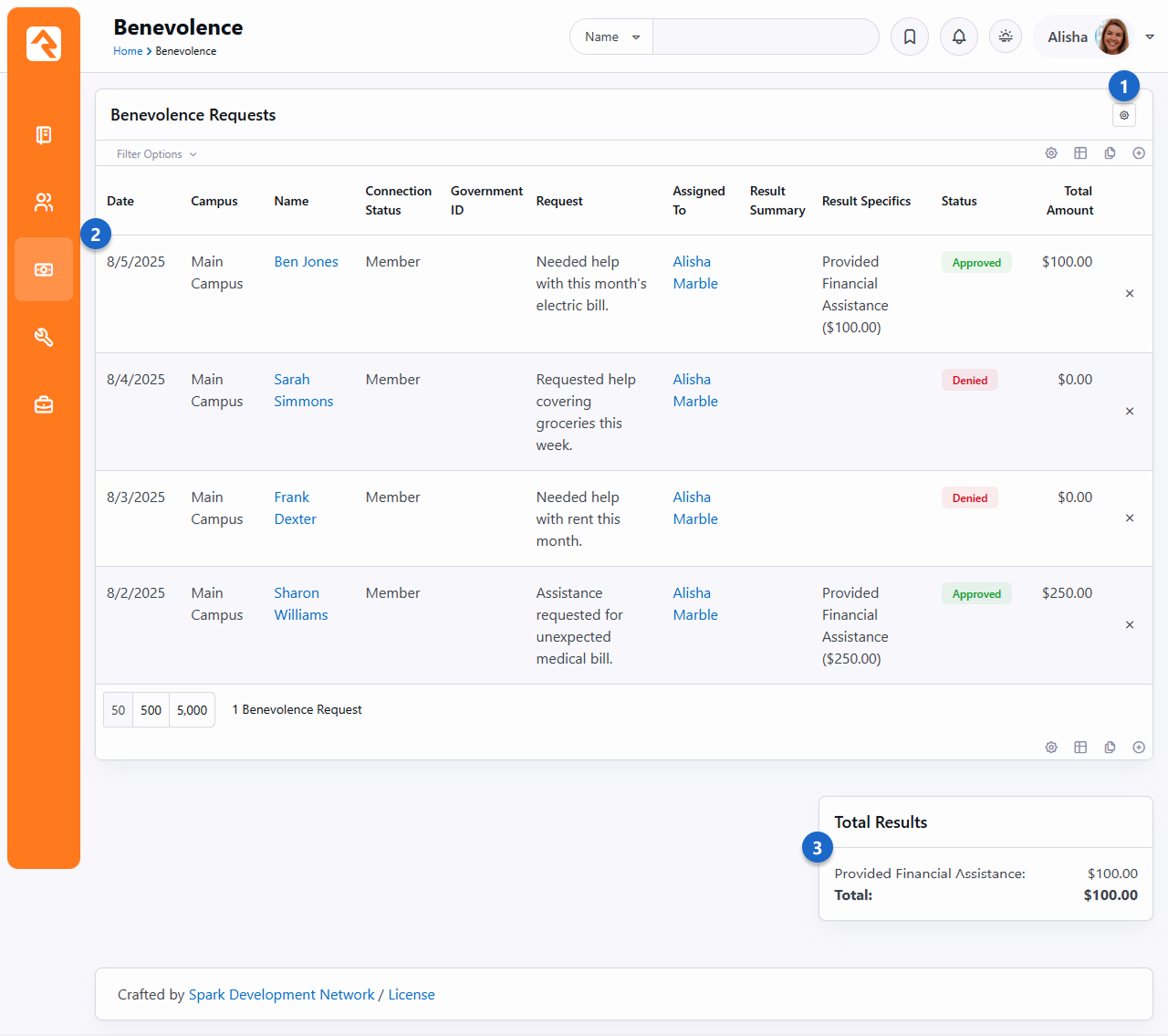Click the search text field in header
Screen dimensions: 1168x1036
tap(765, 37)
